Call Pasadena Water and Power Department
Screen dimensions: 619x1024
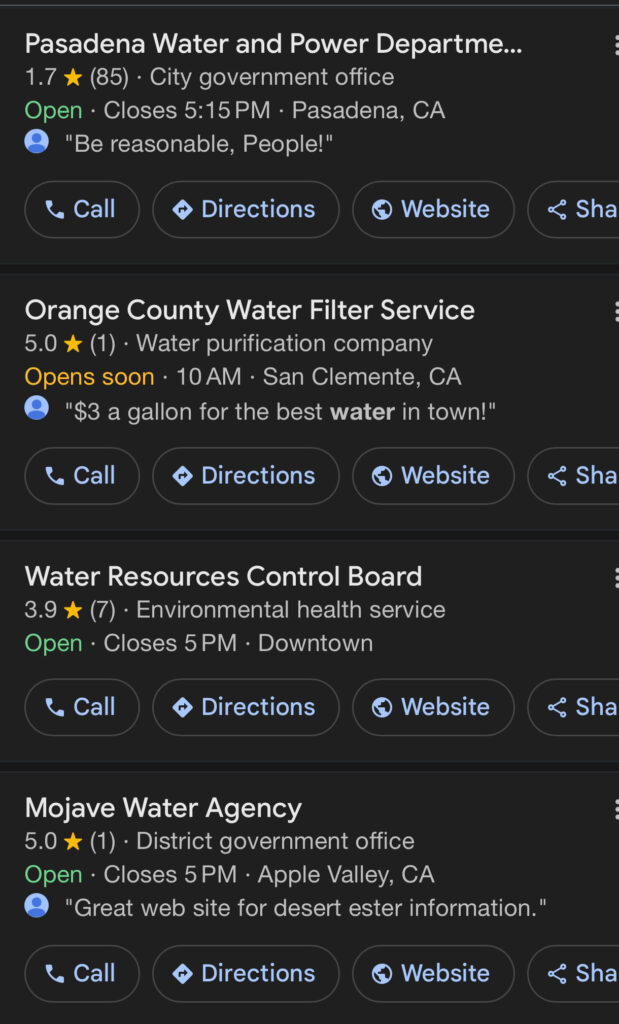[x=81, y=209]
